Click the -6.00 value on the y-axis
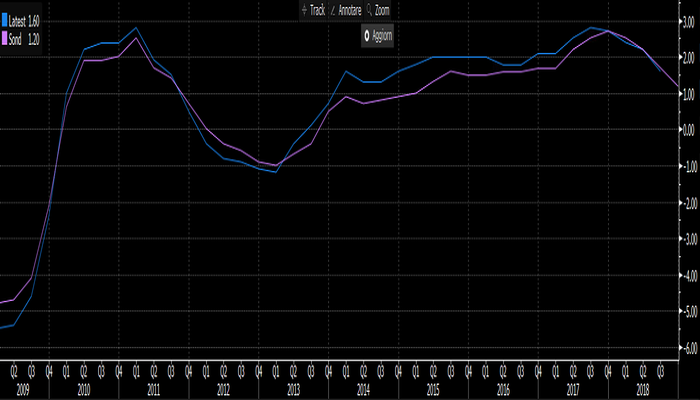The image size is (700, 400). pos(687,348)
